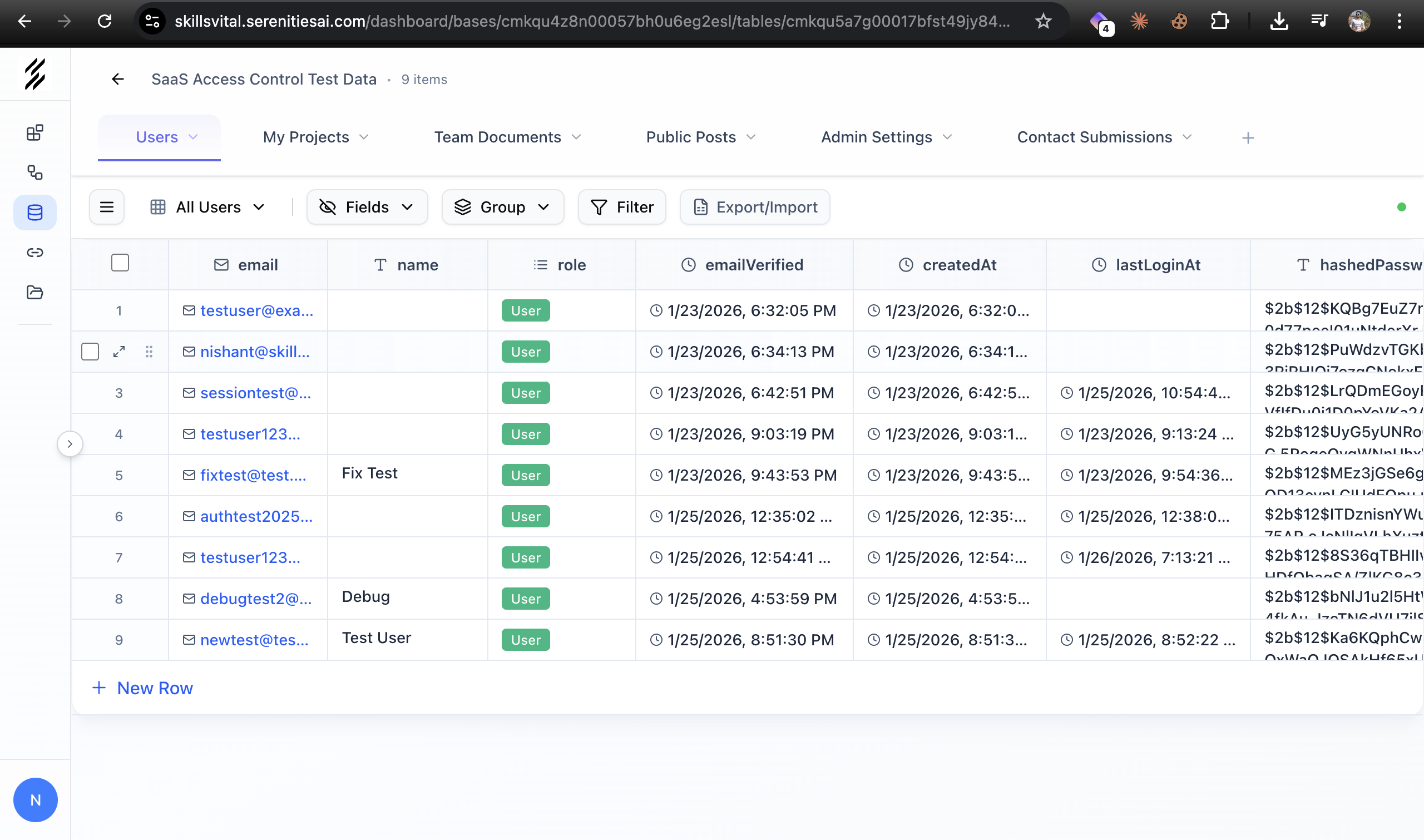Screen dimensions: 1424x840
Task: Open the dashboard blocks icon in sidebar
Action: click(35, 132)
